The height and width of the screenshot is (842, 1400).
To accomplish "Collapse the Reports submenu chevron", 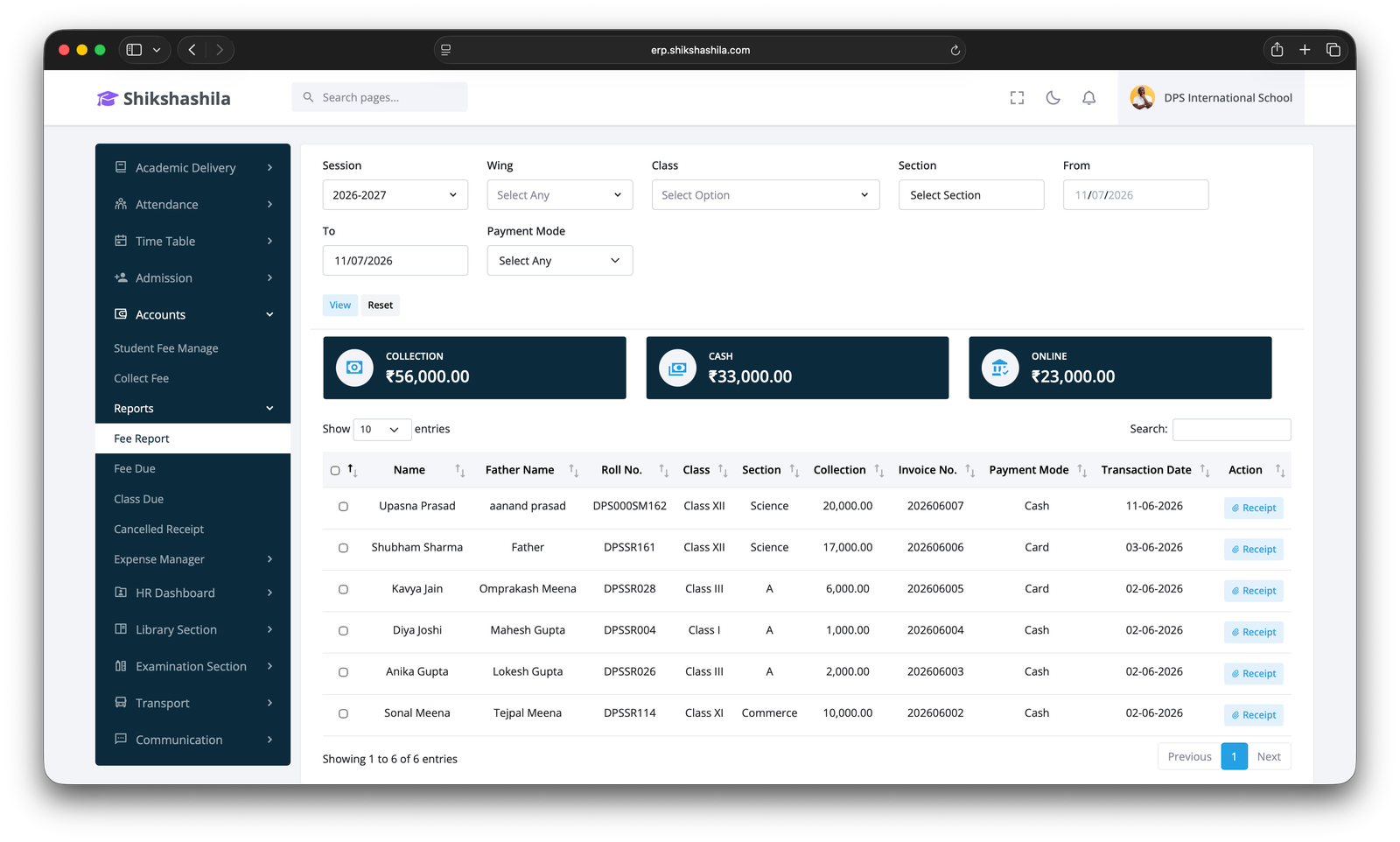I will click(x=269, y=409).
